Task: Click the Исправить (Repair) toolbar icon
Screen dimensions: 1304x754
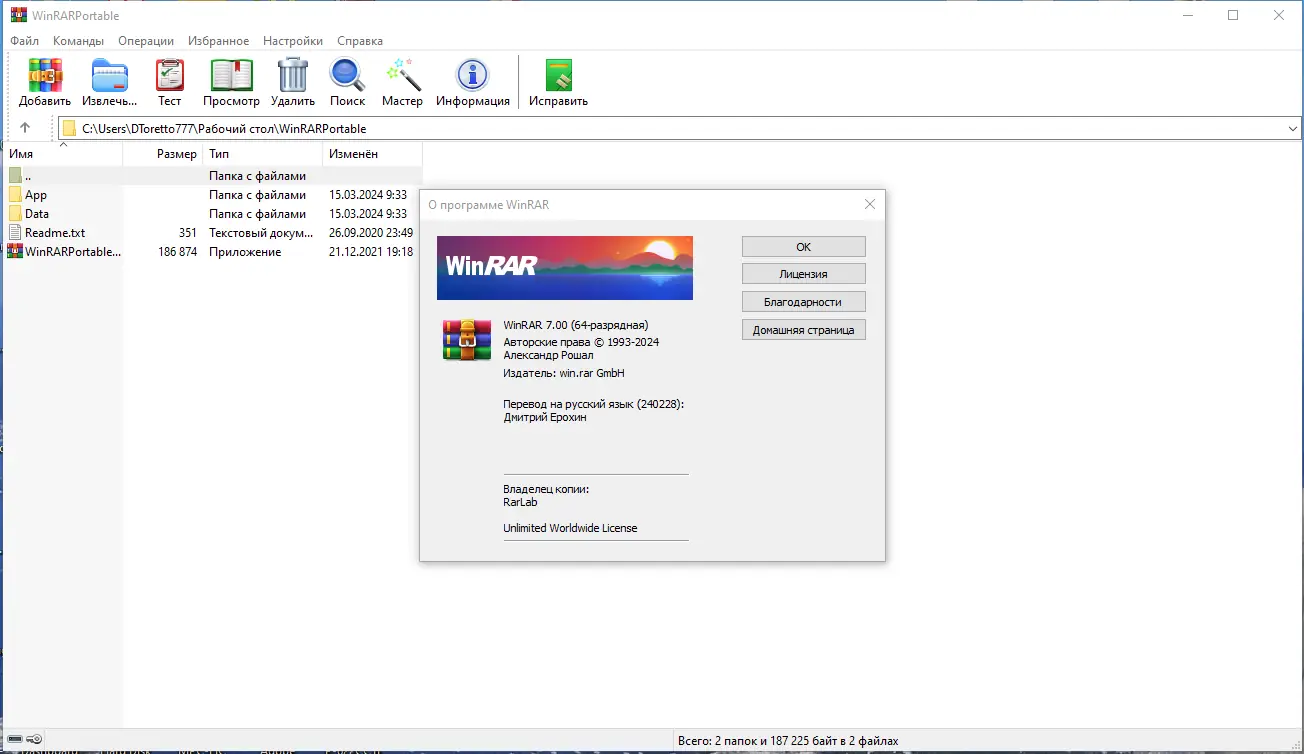Action: (558, 76)
